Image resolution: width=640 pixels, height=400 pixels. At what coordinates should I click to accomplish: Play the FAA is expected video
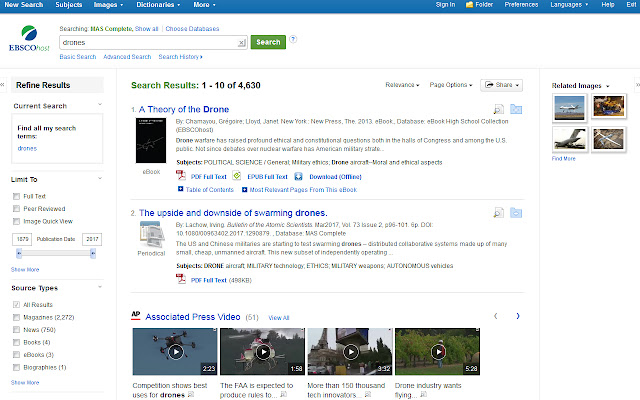pyautogui.click(x=263, y=352)
